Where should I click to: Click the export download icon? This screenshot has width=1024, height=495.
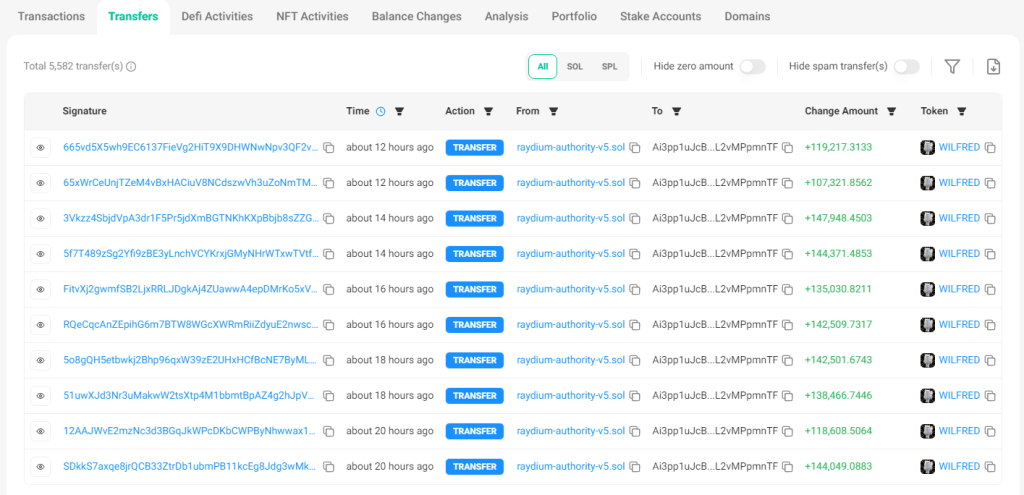[x=993, y=66]
